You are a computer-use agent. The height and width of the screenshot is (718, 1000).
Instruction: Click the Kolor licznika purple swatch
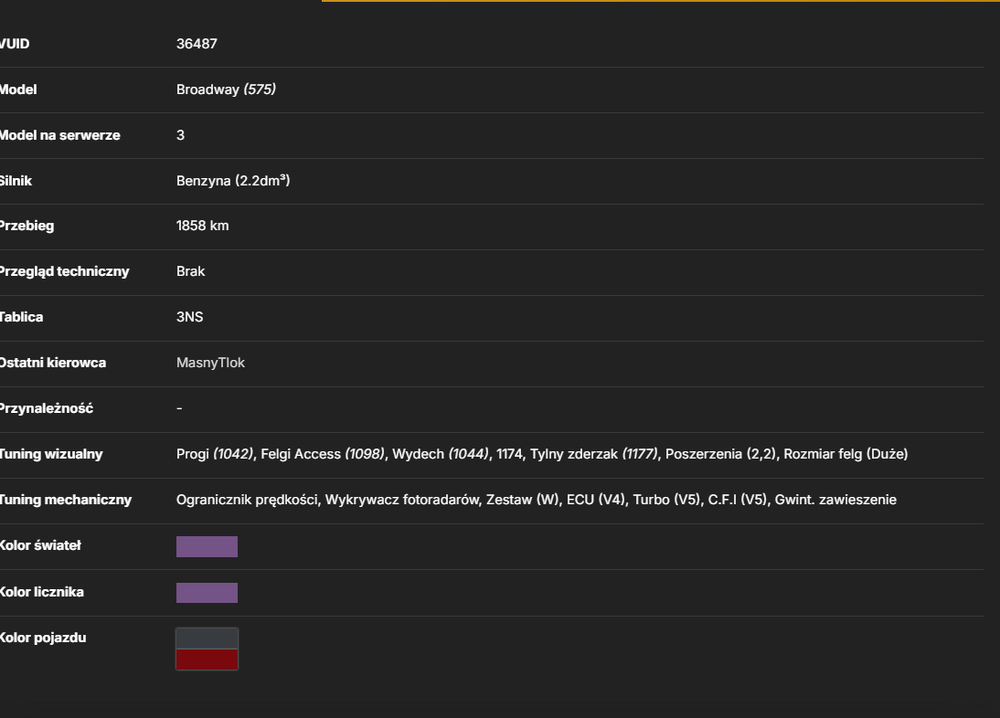[x=207, y=592]
